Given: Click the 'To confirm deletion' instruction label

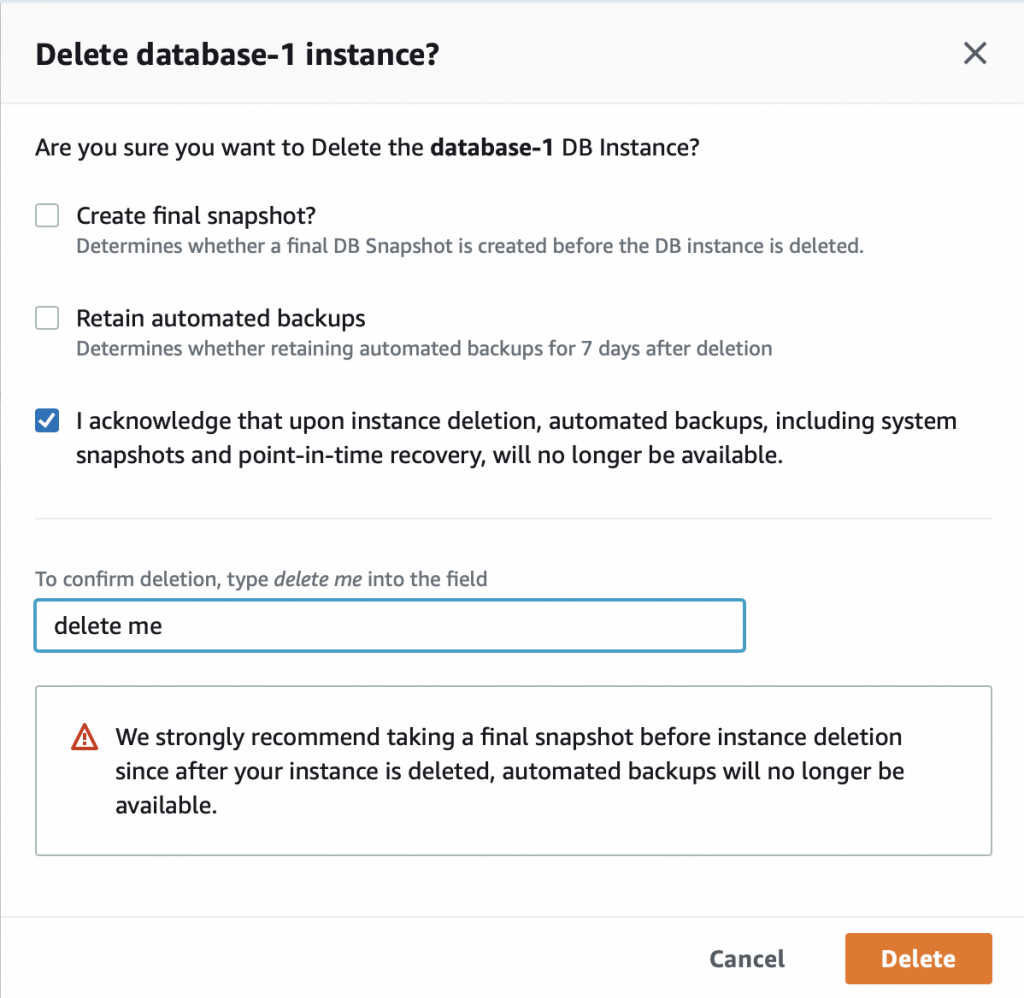Looking at the screenshot, I should 261,579.
